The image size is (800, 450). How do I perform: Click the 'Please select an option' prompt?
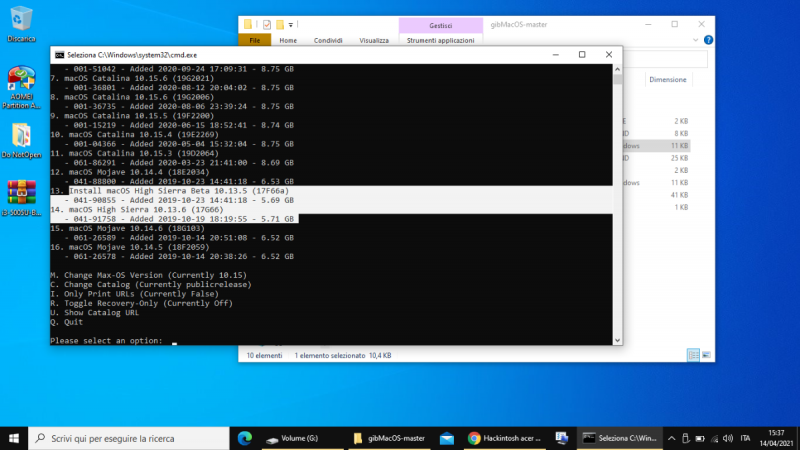106,341
